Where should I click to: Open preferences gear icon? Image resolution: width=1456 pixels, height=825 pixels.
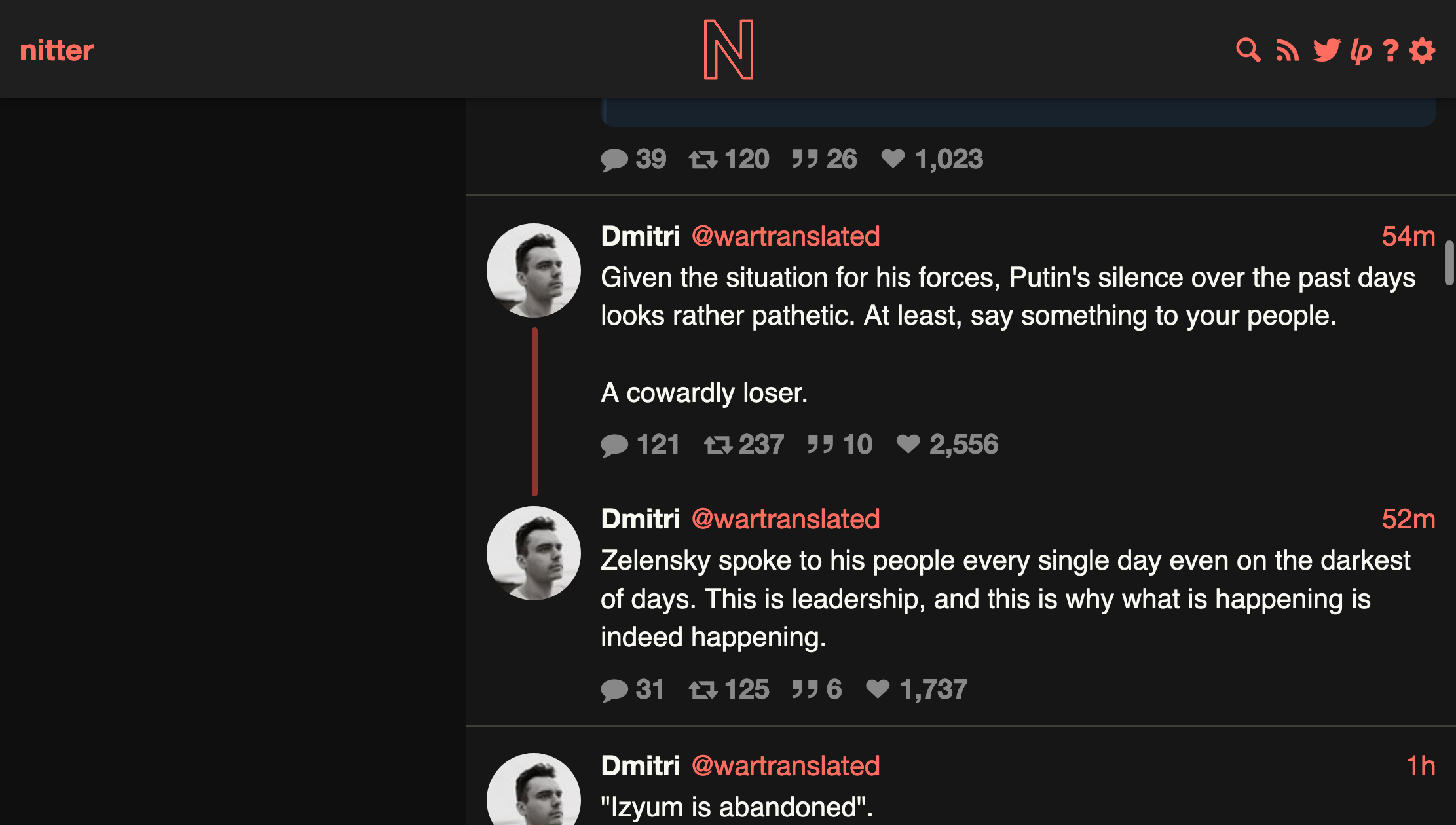pyautogui.click(x=1423, y=50)
